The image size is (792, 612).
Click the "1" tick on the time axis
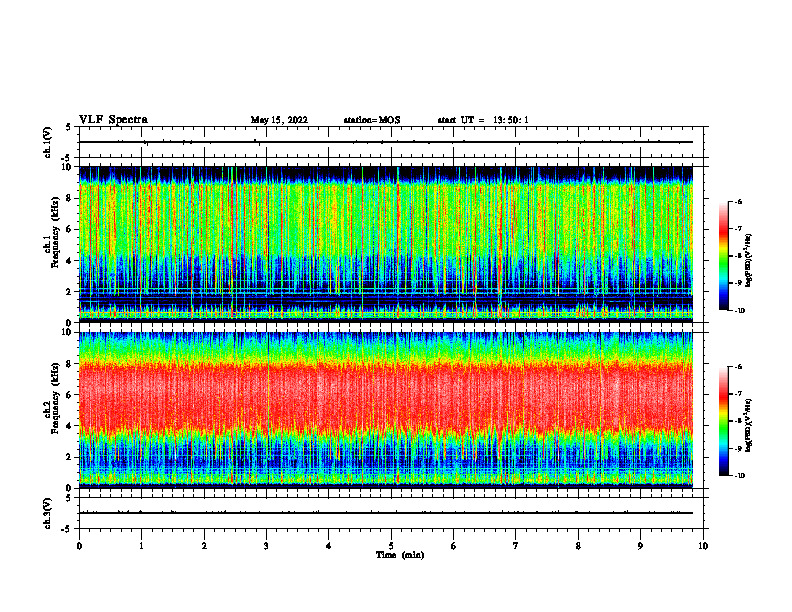pos(141,546)
